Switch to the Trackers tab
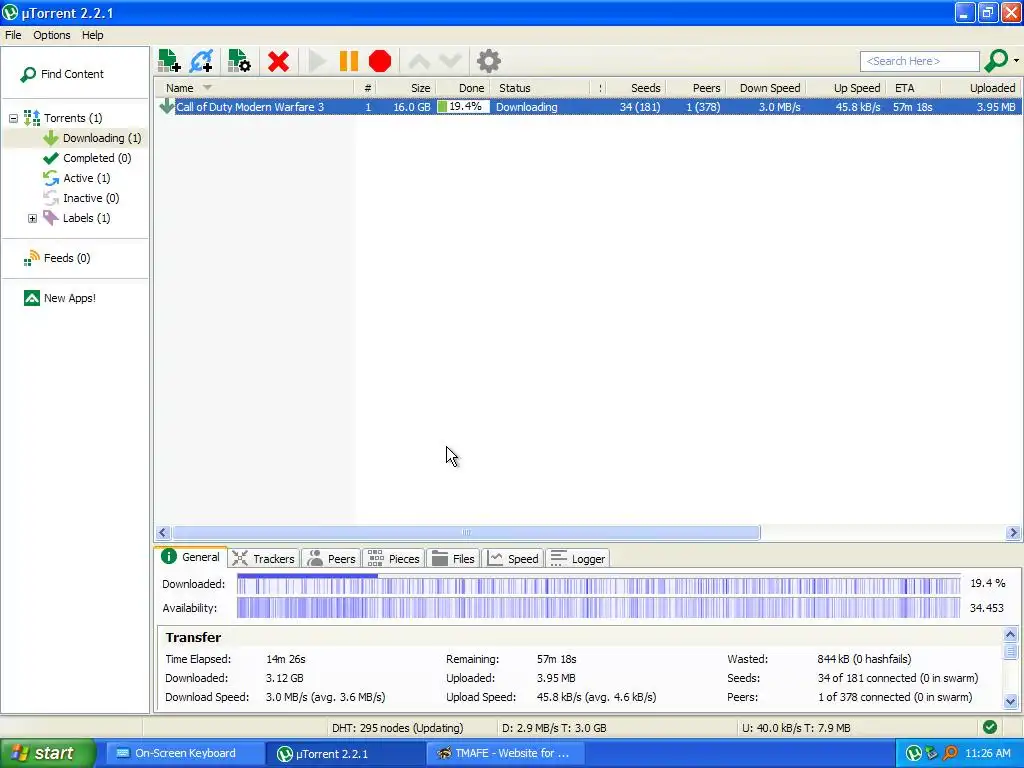 264,559
